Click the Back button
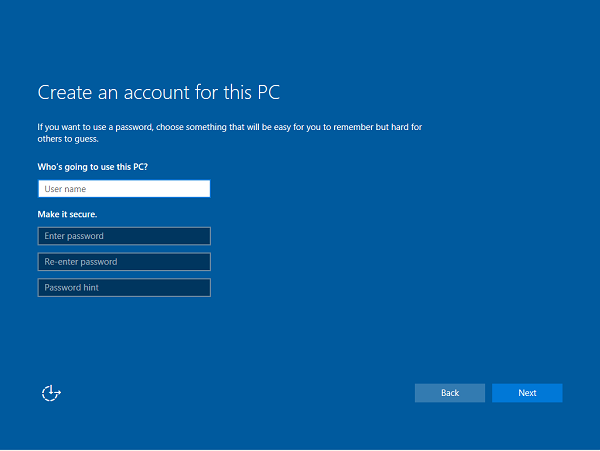Image resolution: width=600 pixels, height=451 pixels. [x=450, y=393]
